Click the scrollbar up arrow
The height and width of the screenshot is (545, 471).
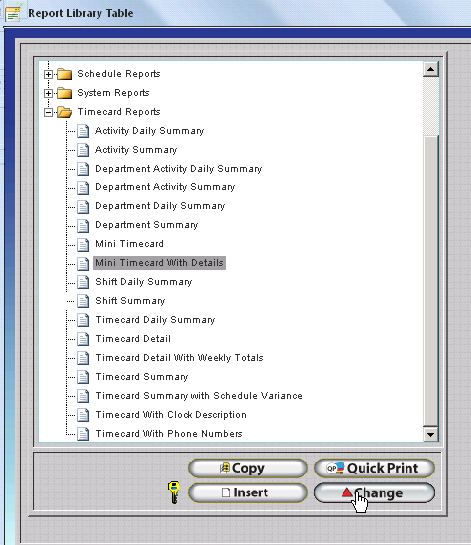click(430, 70)
